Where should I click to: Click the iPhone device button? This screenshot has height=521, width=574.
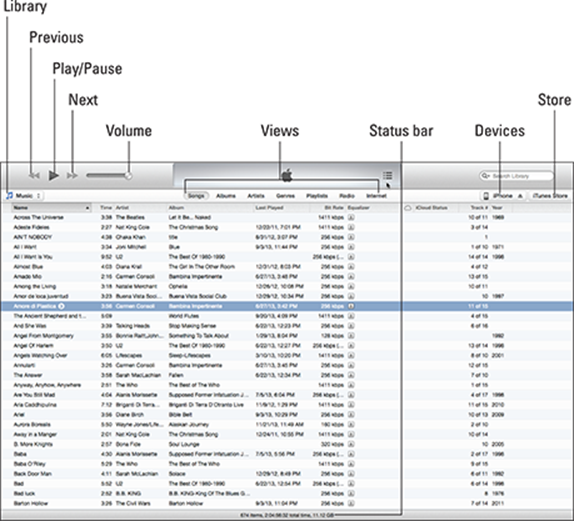[x=503, y=196]
